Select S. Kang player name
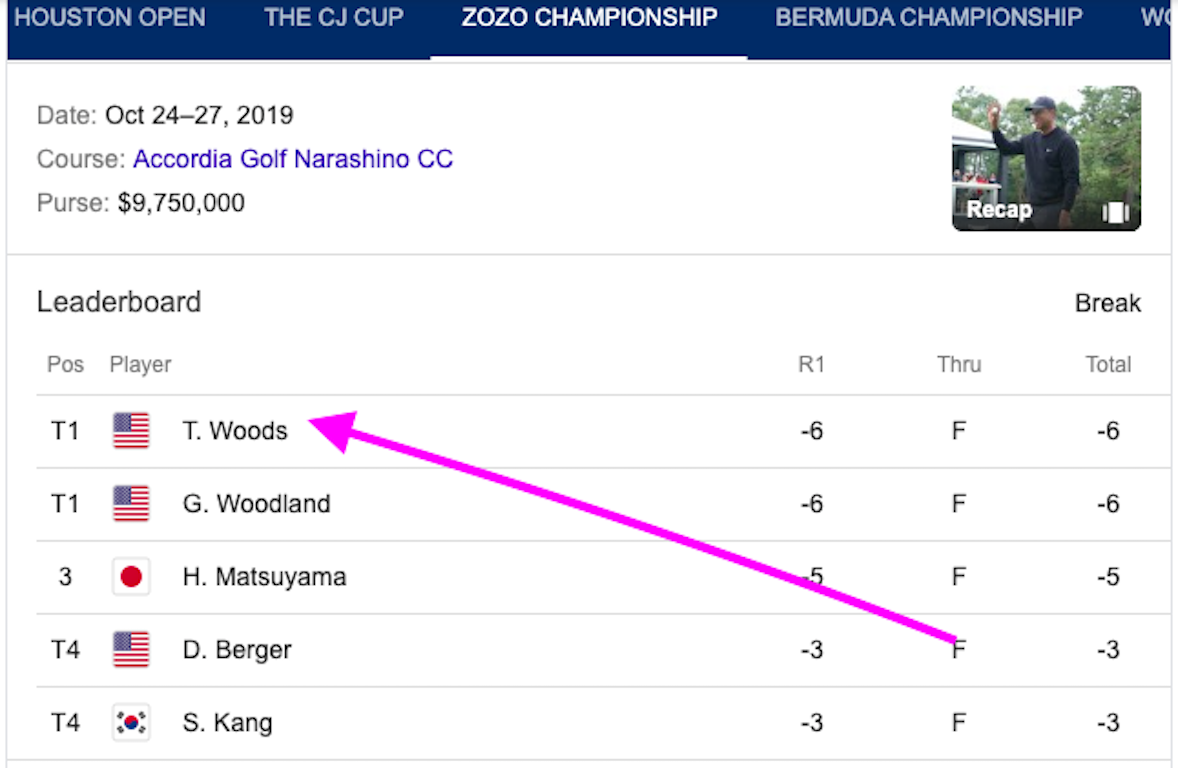The height and width of the screenshot is (768, 1178). tap(228, 722)
